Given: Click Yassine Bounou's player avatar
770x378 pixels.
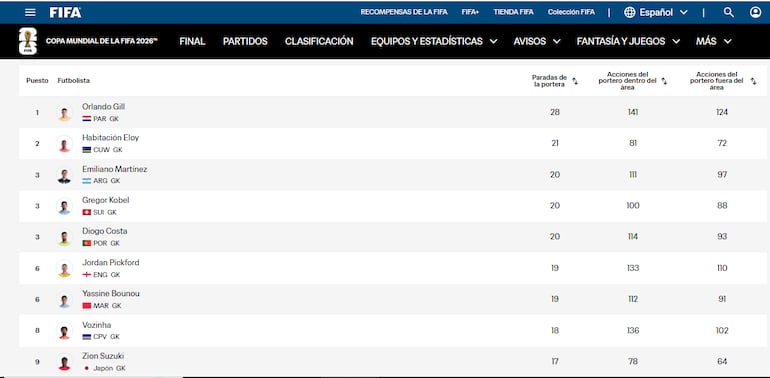Looking at the screenshot, I should (x=64, y=300).
